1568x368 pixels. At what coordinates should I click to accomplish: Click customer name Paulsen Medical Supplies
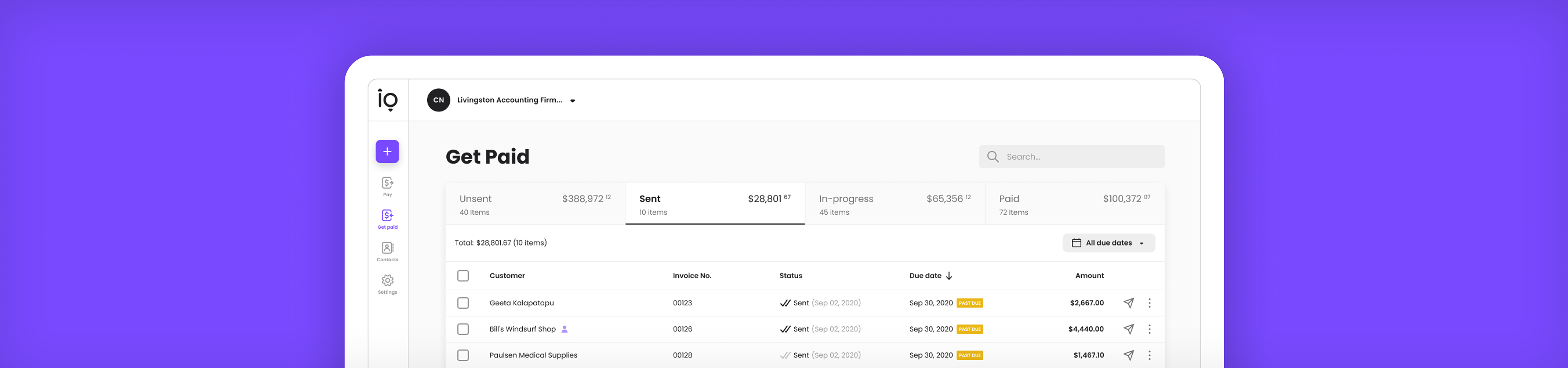[x=533, y=355]
